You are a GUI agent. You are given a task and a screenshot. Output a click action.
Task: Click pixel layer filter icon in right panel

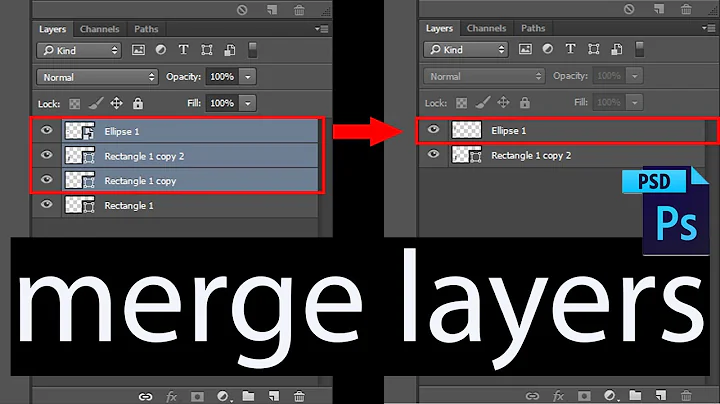(525, 49)
